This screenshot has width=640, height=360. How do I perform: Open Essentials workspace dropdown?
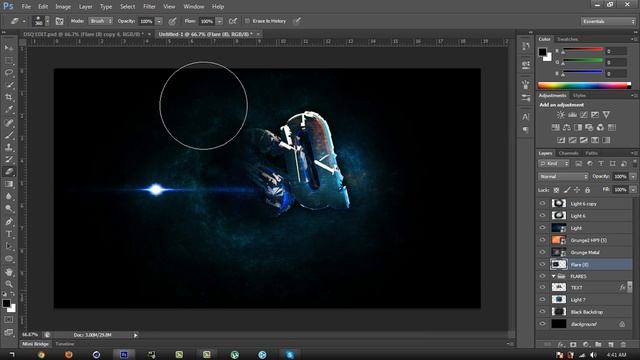[608, 21]
